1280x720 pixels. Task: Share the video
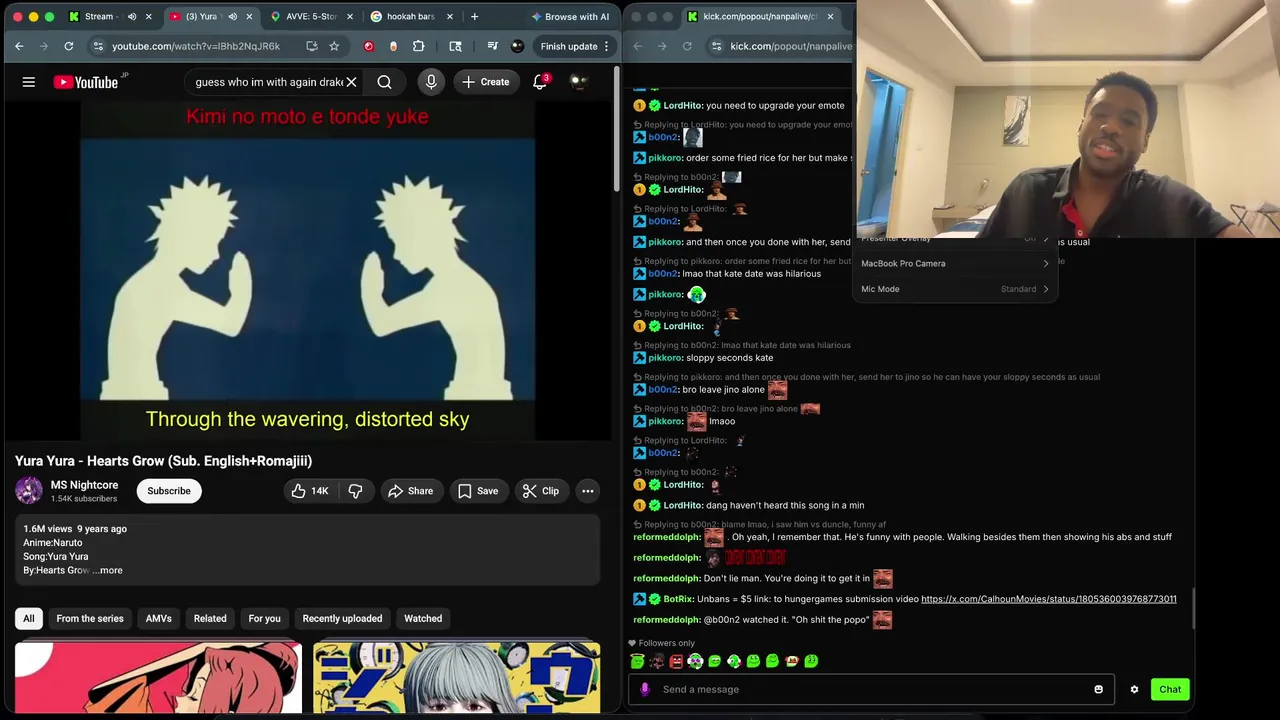[410, 491]
